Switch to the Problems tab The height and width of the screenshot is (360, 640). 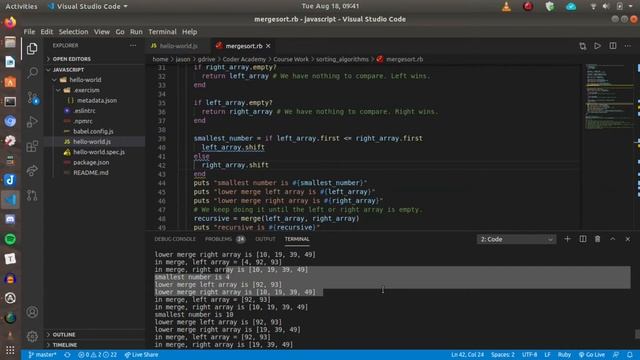224,239
